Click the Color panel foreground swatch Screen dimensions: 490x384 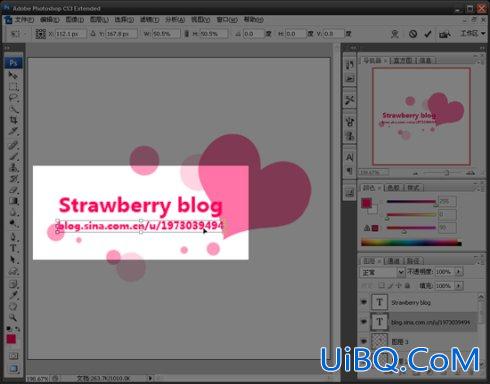367,203
